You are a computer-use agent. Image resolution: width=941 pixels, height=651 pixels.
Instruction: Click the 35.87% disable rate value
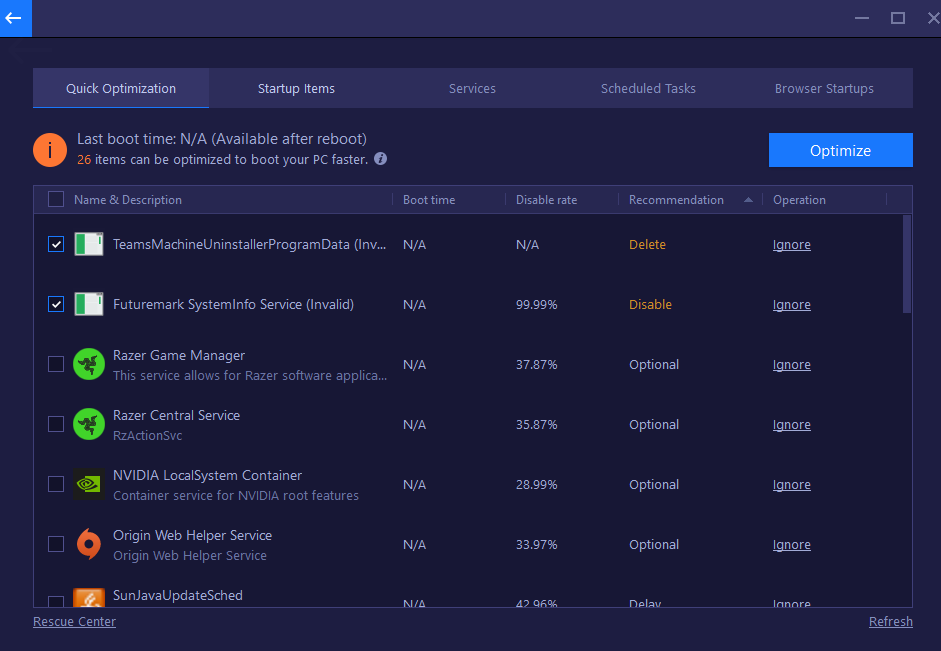coord(537,425)
